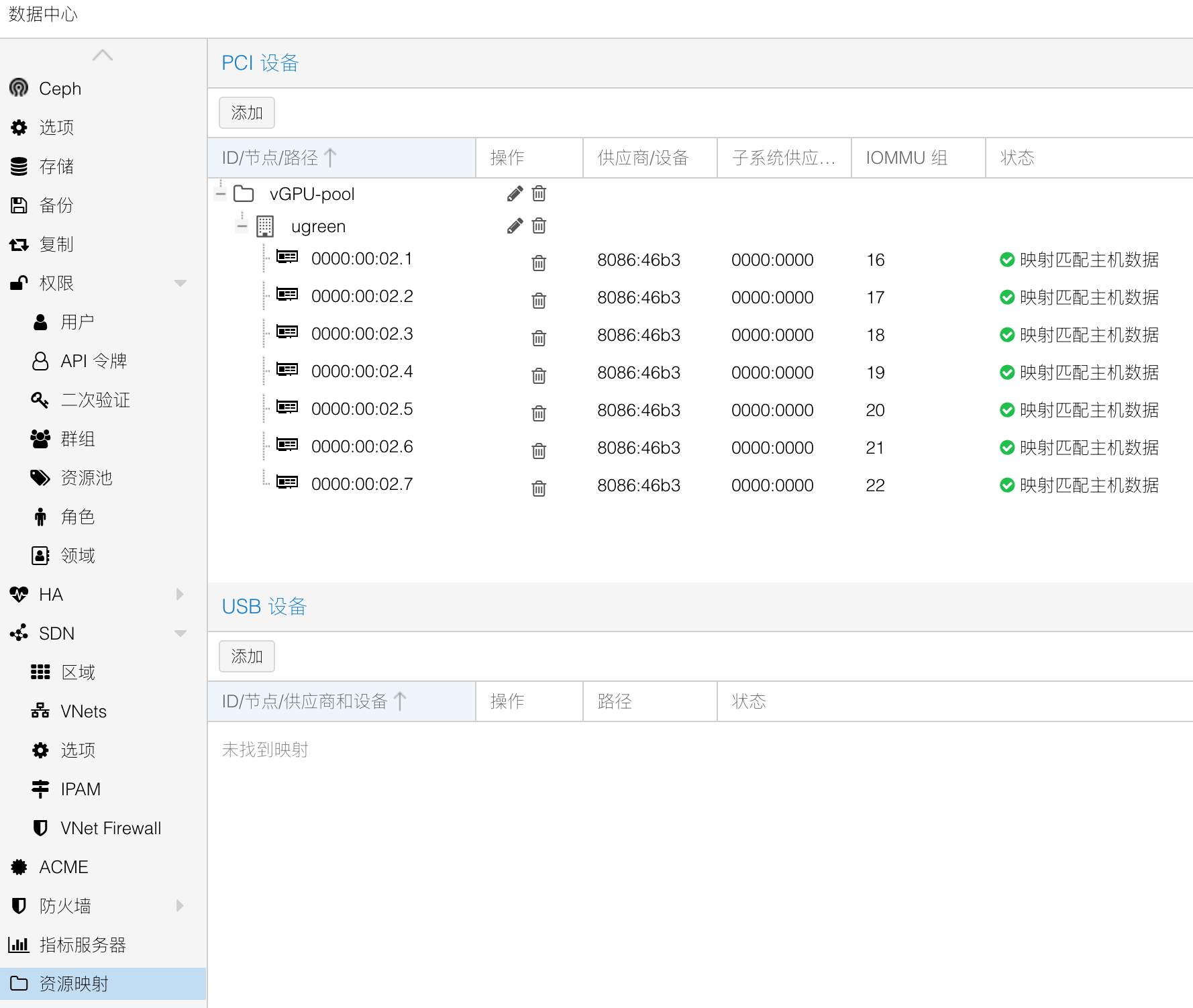Edit the vGPU-pool mapping with pencil icon
This screenshot has width=1193, height=1008.
(x=514, y=193)
